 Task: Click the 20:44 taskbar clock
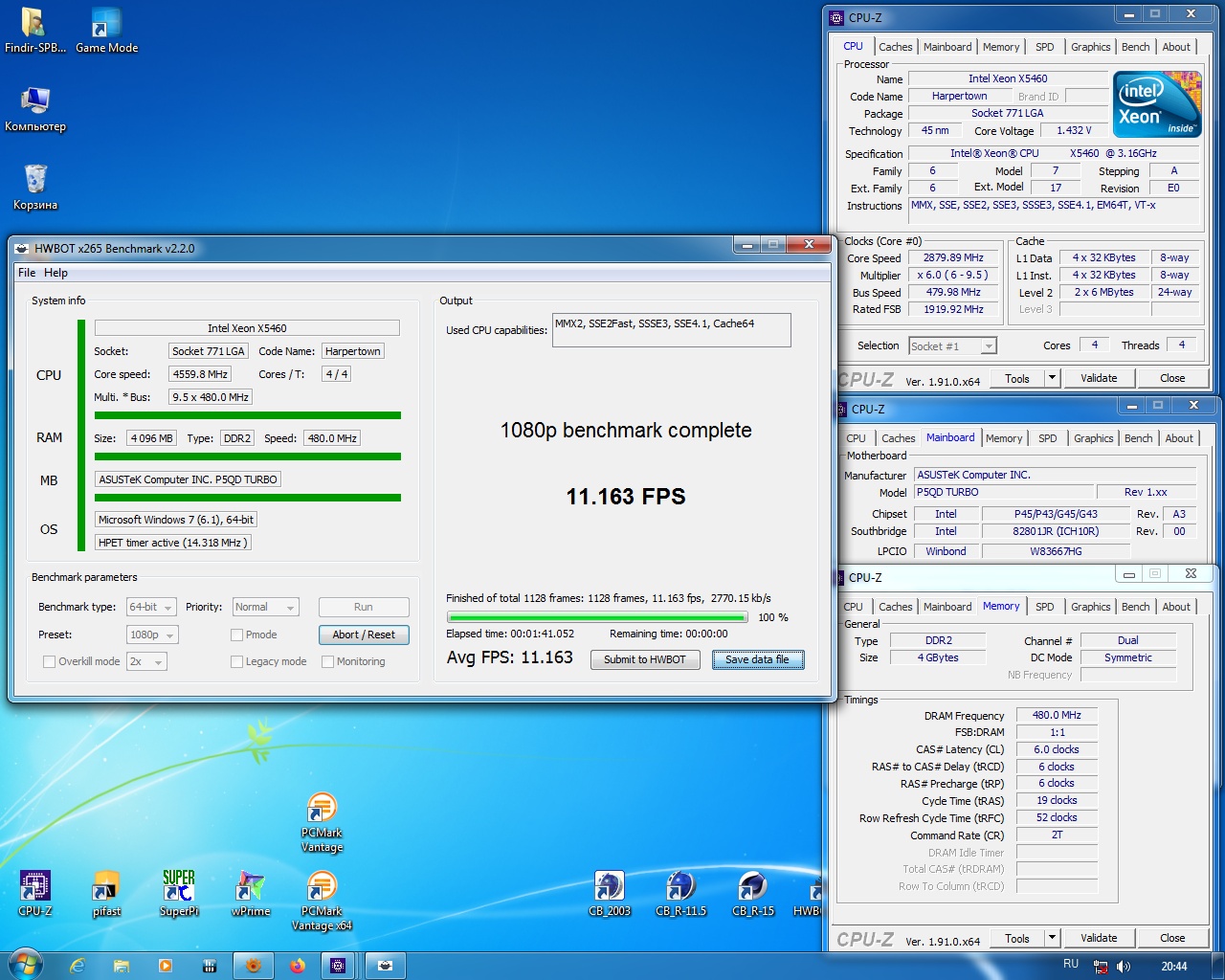point(1174,966)
